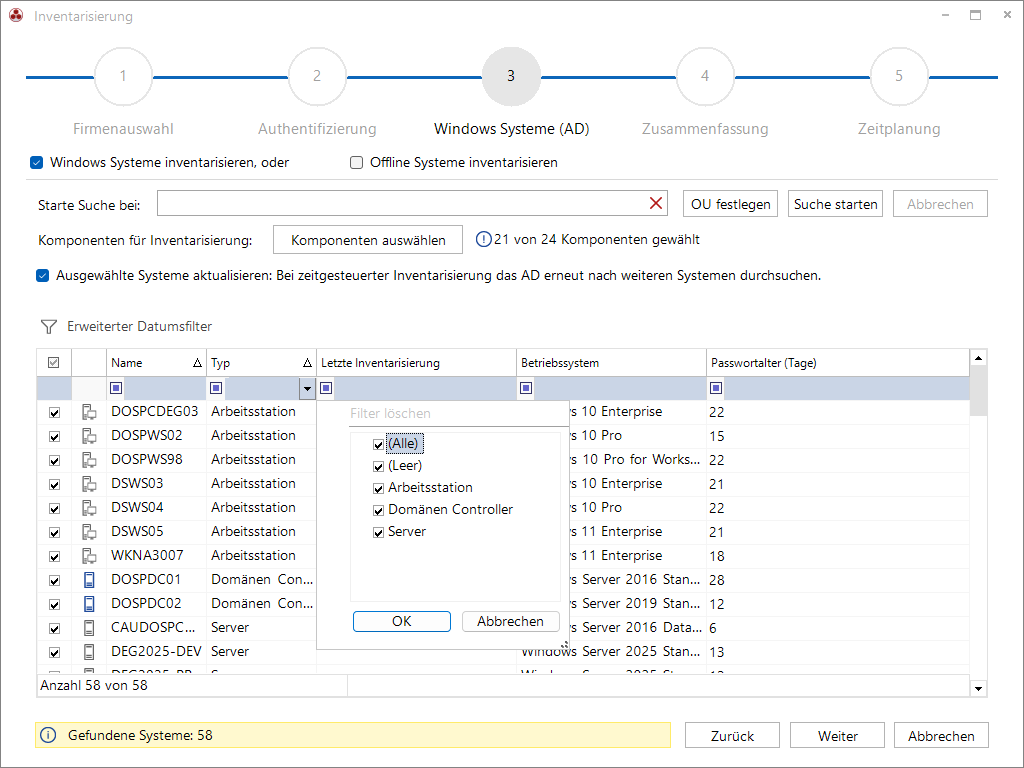The height and width of the screenshot is (768, 1024).
Task: Deselect the DOSPDC01 row checkbox
Action: click(54, 581)
